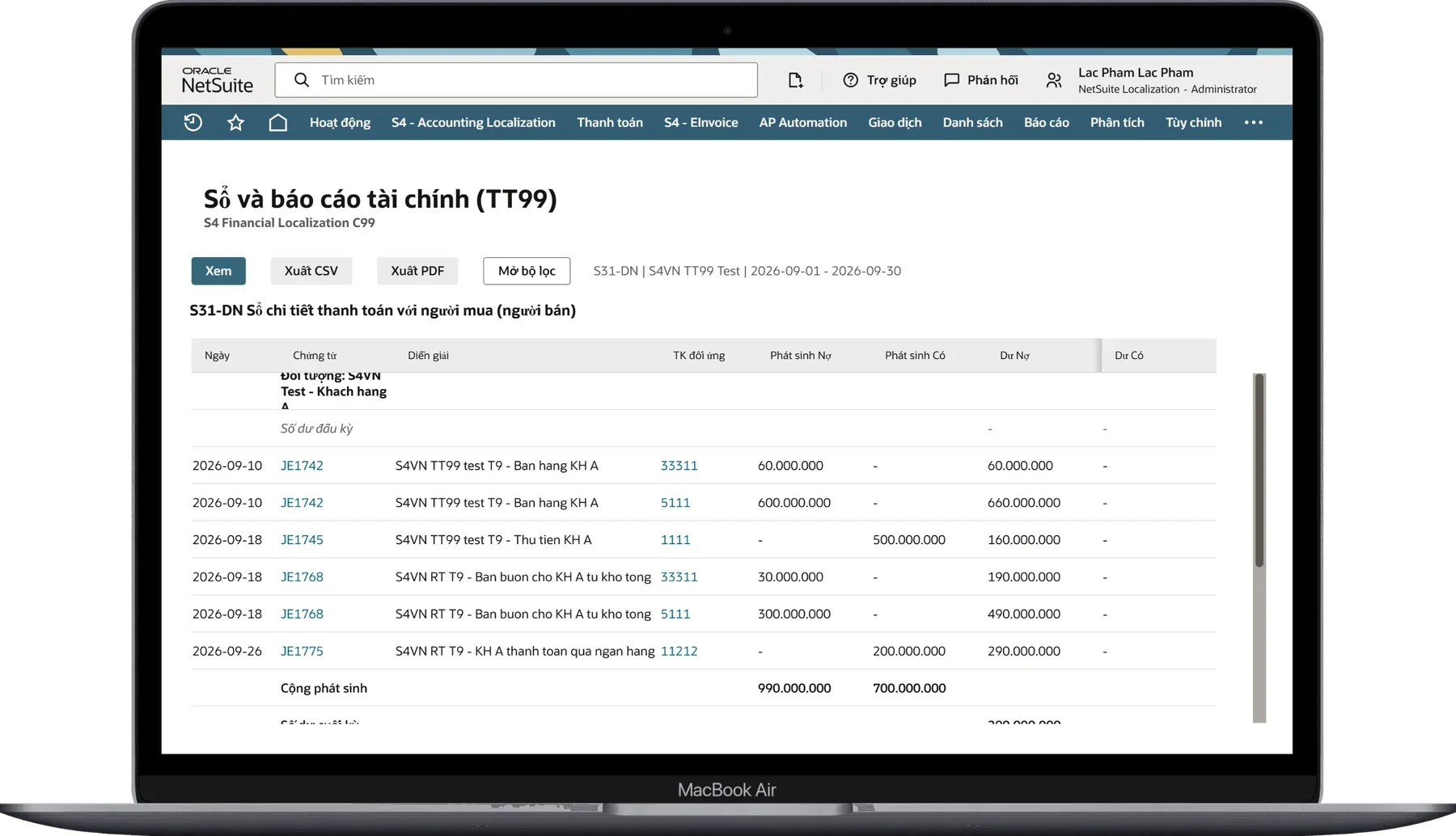Image resolution: width=1456 pixels, height=836 pixels.
Task: Open the S4 - EInvoice menu
Action: (700, 122)
